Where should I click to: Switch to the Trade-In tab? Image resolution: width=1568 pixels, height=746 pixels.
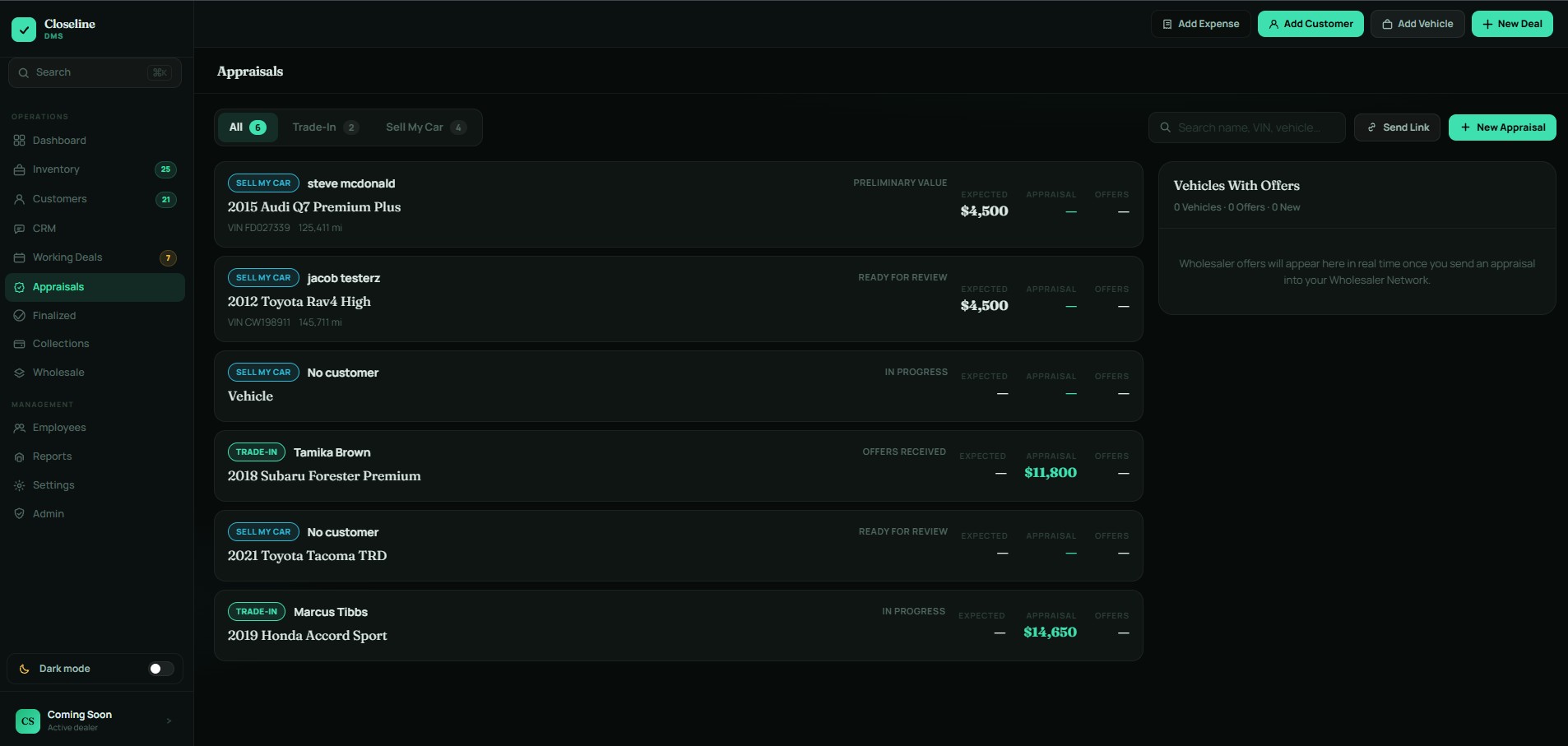click(x=326, y=127)
